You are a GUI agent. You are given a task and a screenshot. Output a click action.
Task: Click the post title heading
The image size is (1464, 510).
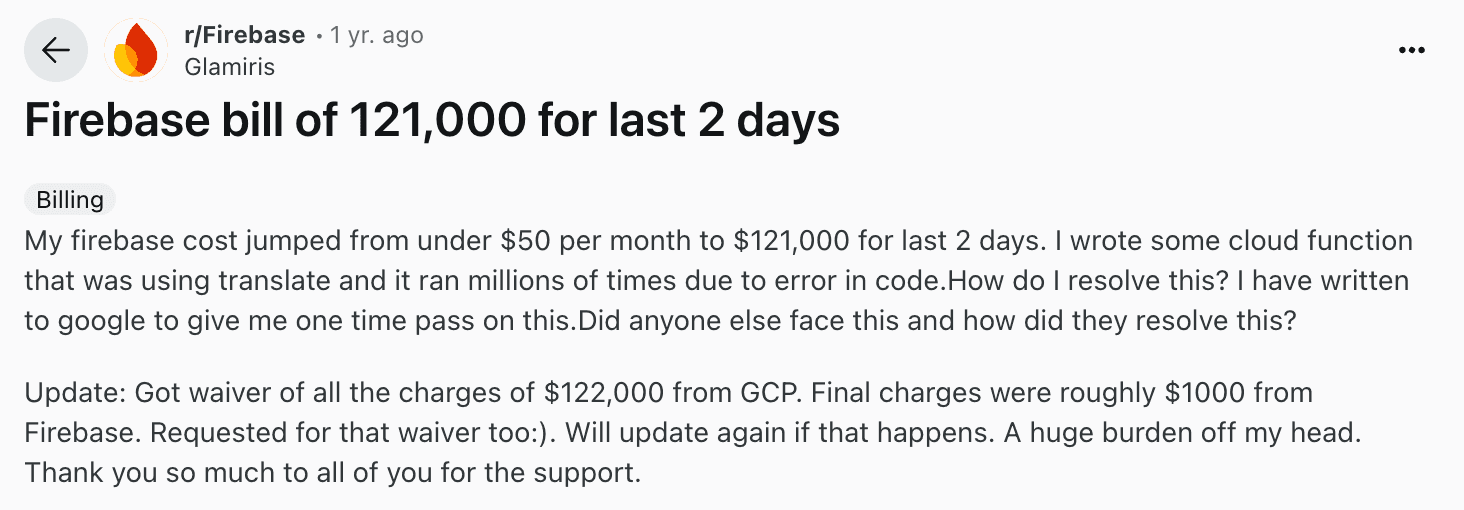(x=432, y=121)
